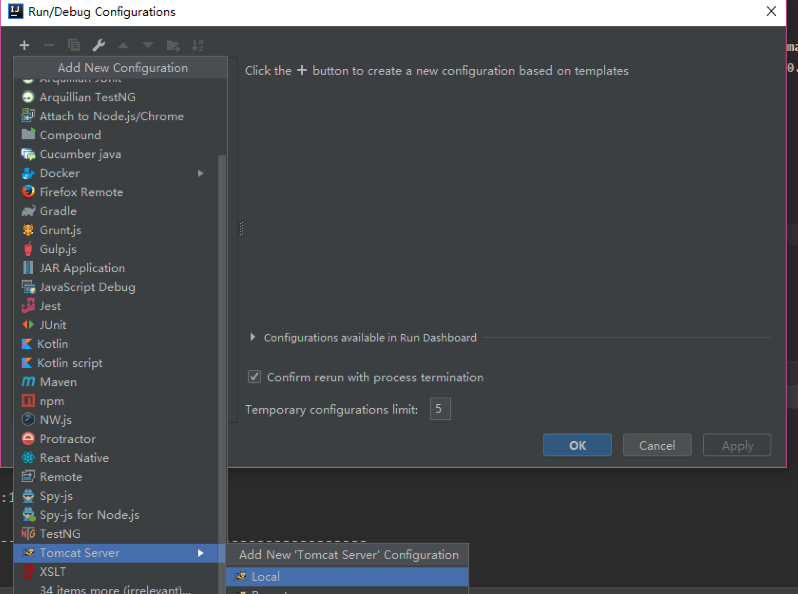Click configuration list vertical scrollbar
This screenshot has height=594, width=798.
(x=222, y=374)
